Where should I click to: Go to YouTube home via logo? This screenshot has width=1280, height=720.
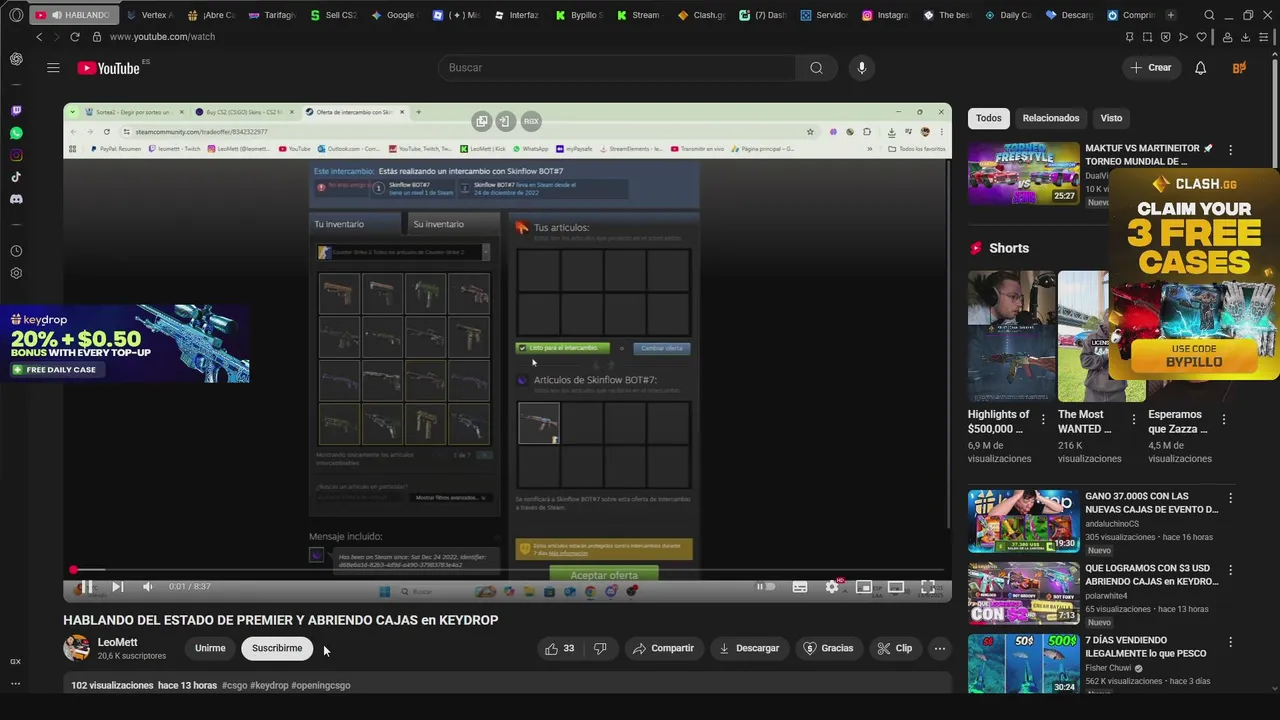[x=109, y=68]
